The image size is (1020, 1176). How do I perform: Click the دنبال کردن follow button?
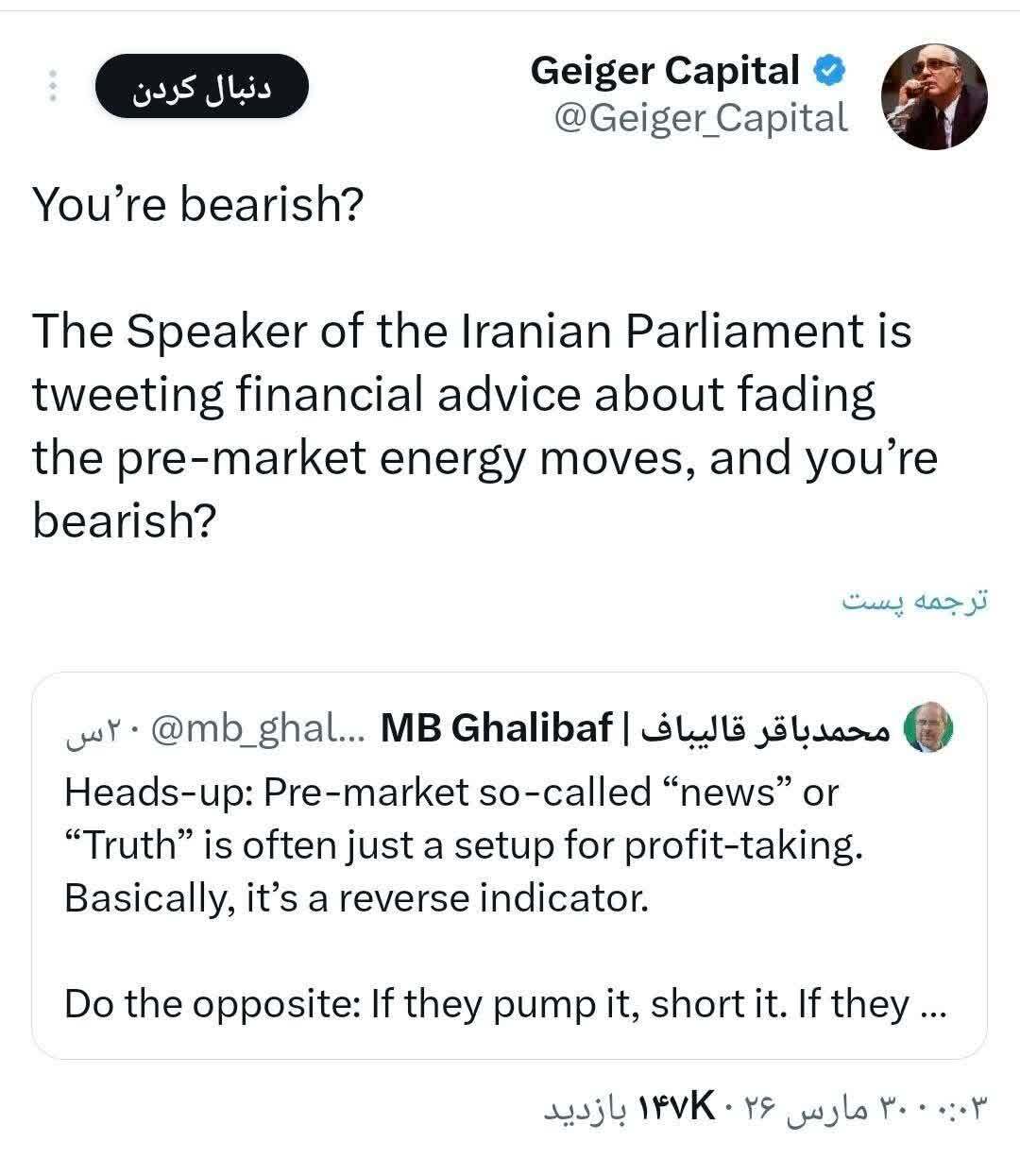(x=202, y=86)
